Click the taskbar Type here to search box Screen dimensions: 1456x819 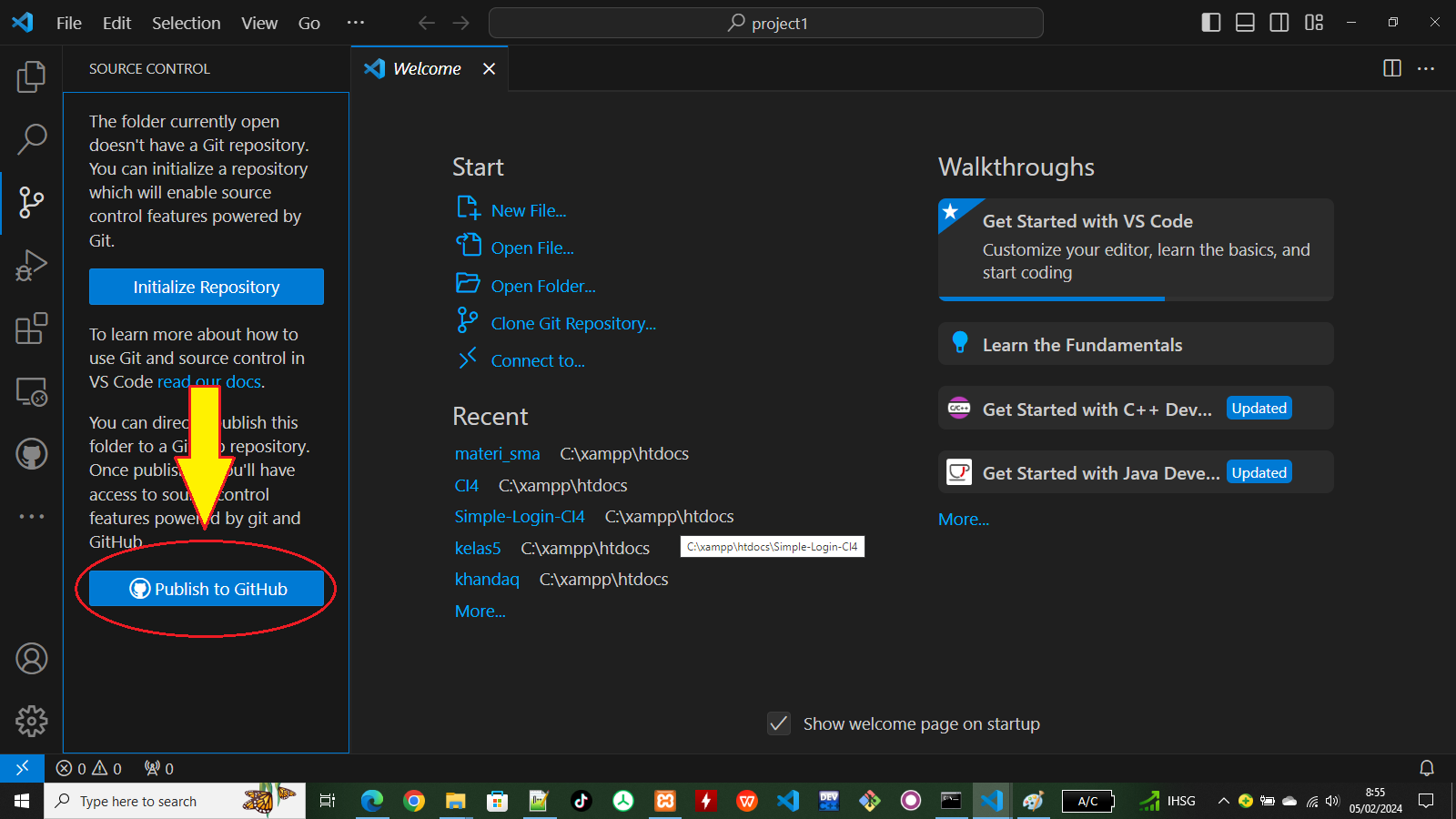pyautogui.click(x=175, y=801)
